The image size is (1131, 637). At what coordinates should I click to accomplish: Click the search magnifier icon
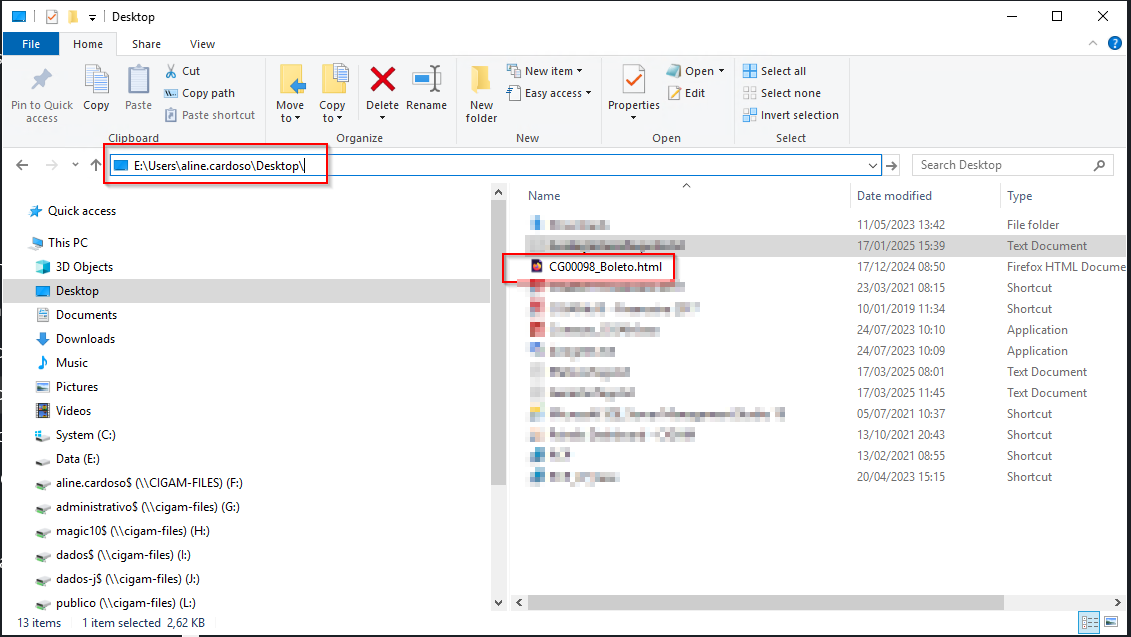click(x=1099, y=165)
